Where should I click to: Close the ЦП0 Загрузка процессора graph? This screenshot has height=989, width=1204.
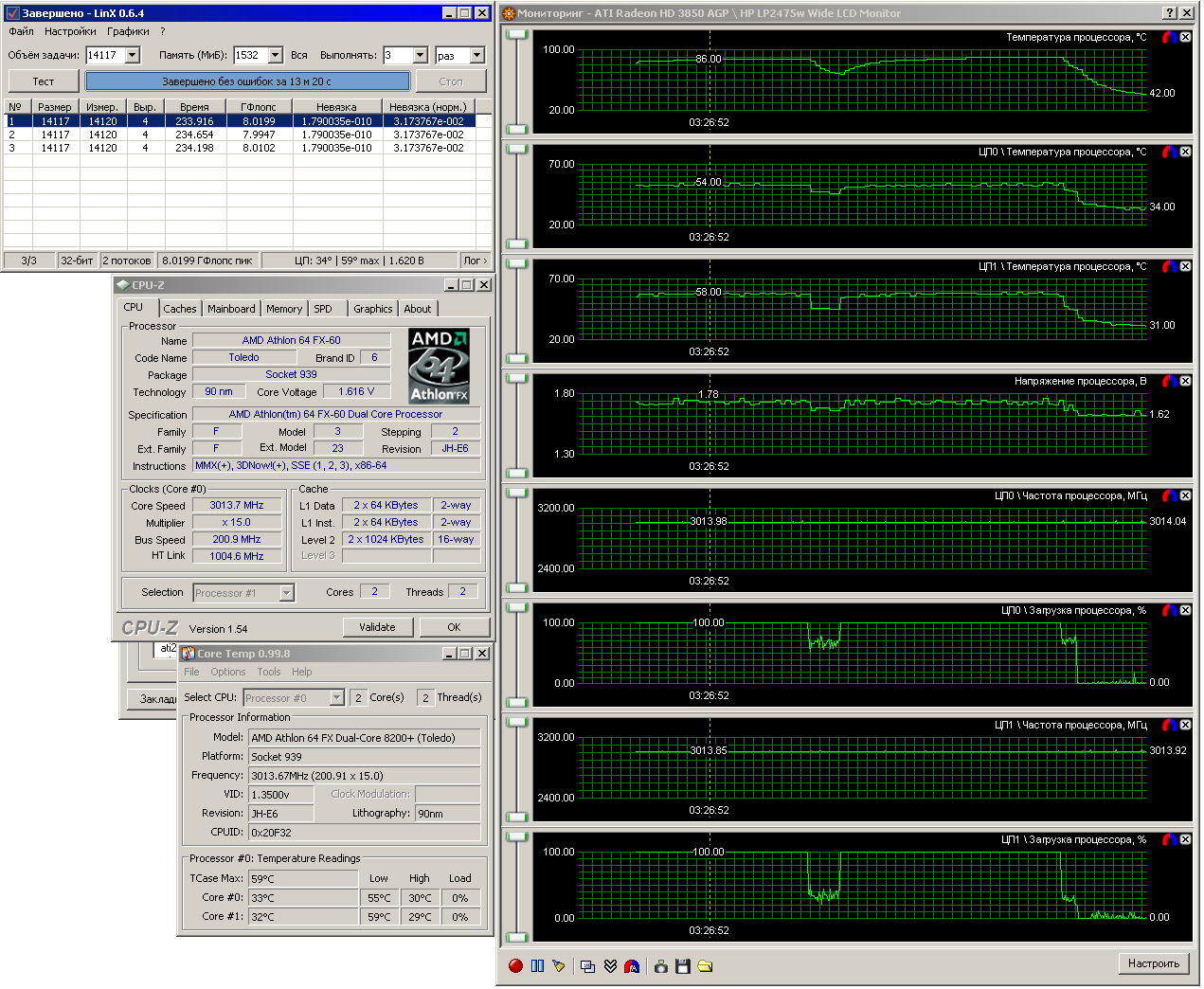click(1185, 610)
